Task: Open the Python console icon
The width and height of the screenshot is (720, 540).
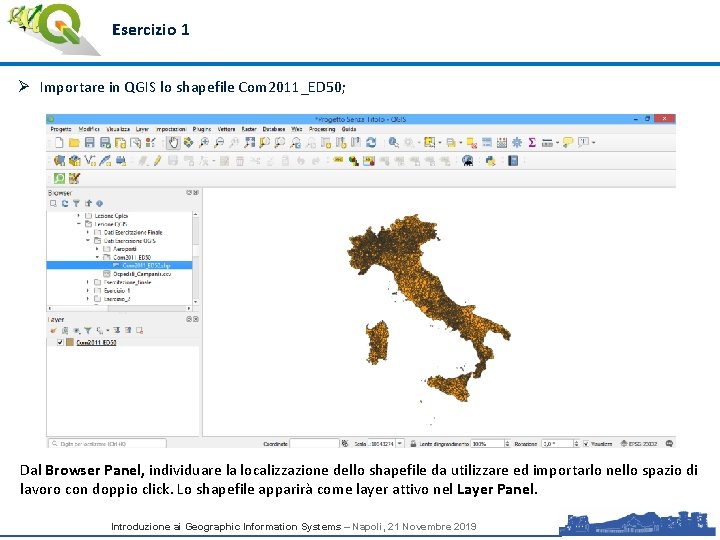Action: click(x=490, y=161)
